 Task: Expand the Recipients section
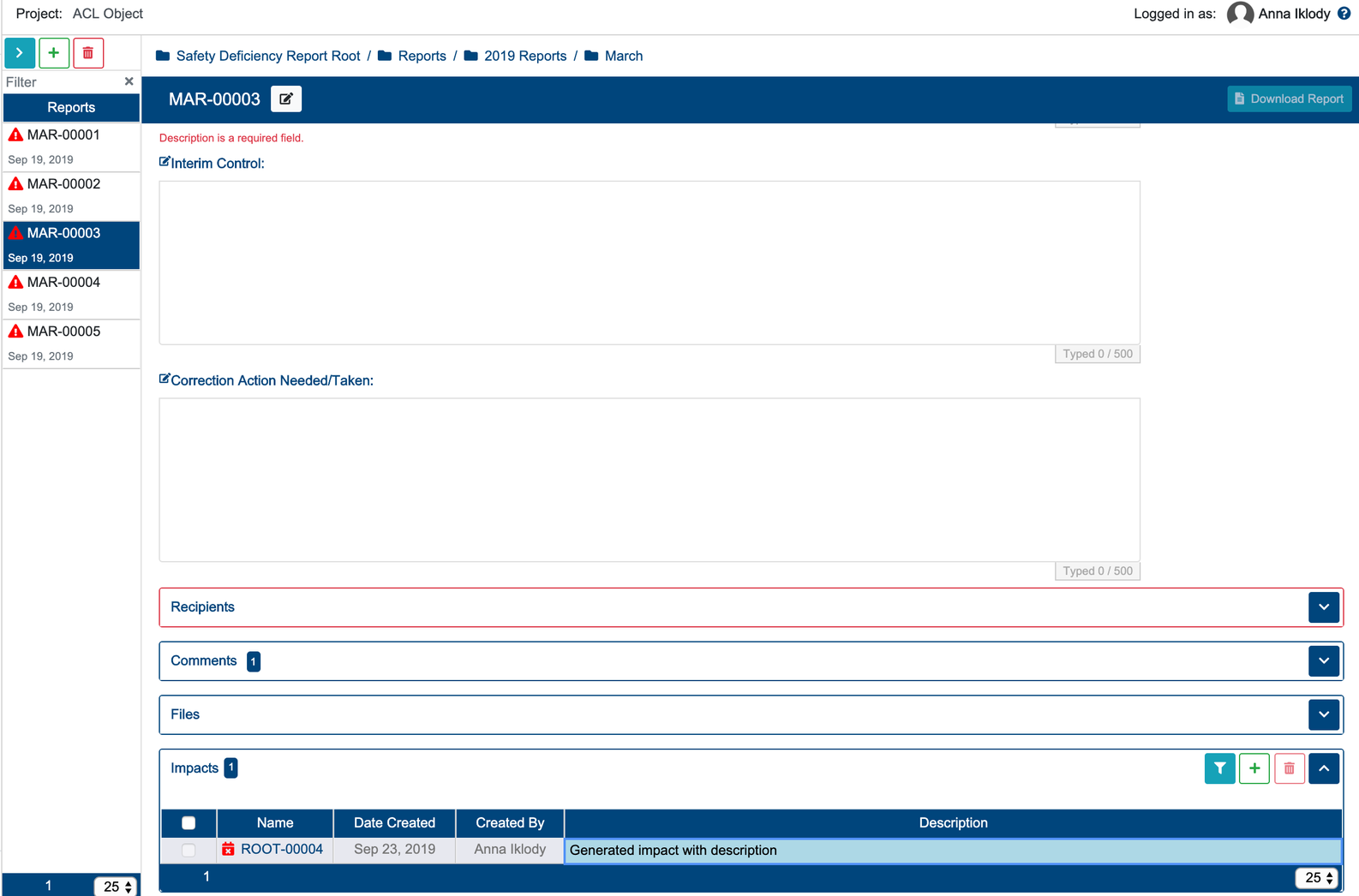(1324, 607)
